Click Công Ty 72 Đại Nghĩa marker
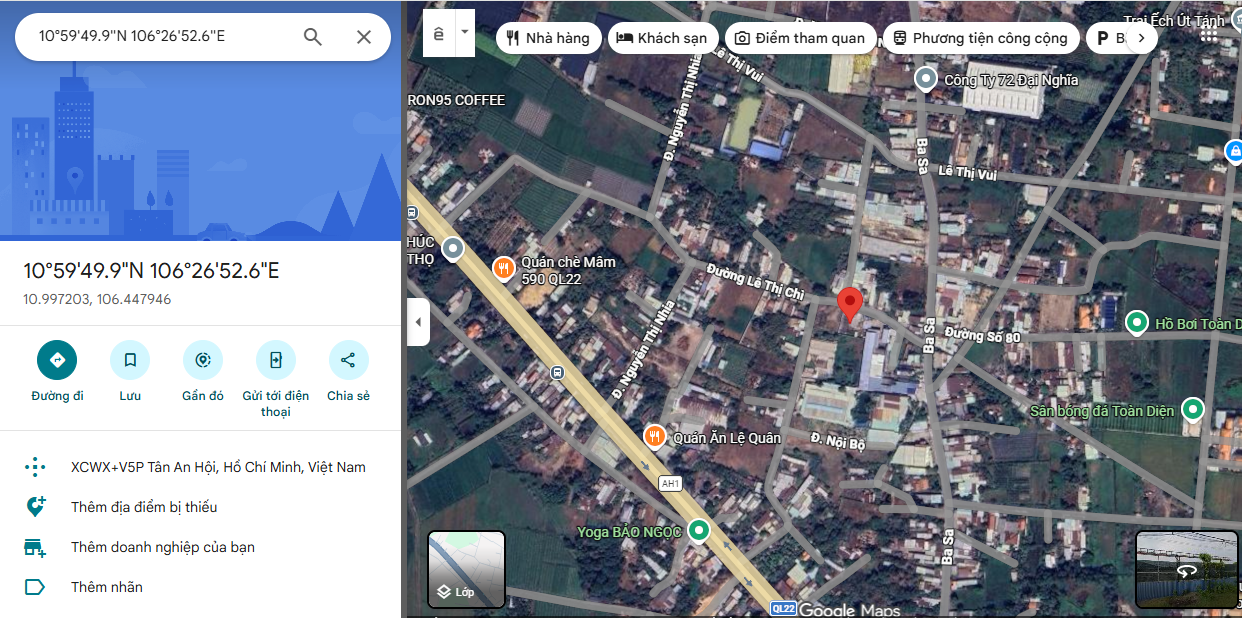 [x=926, y=78]
